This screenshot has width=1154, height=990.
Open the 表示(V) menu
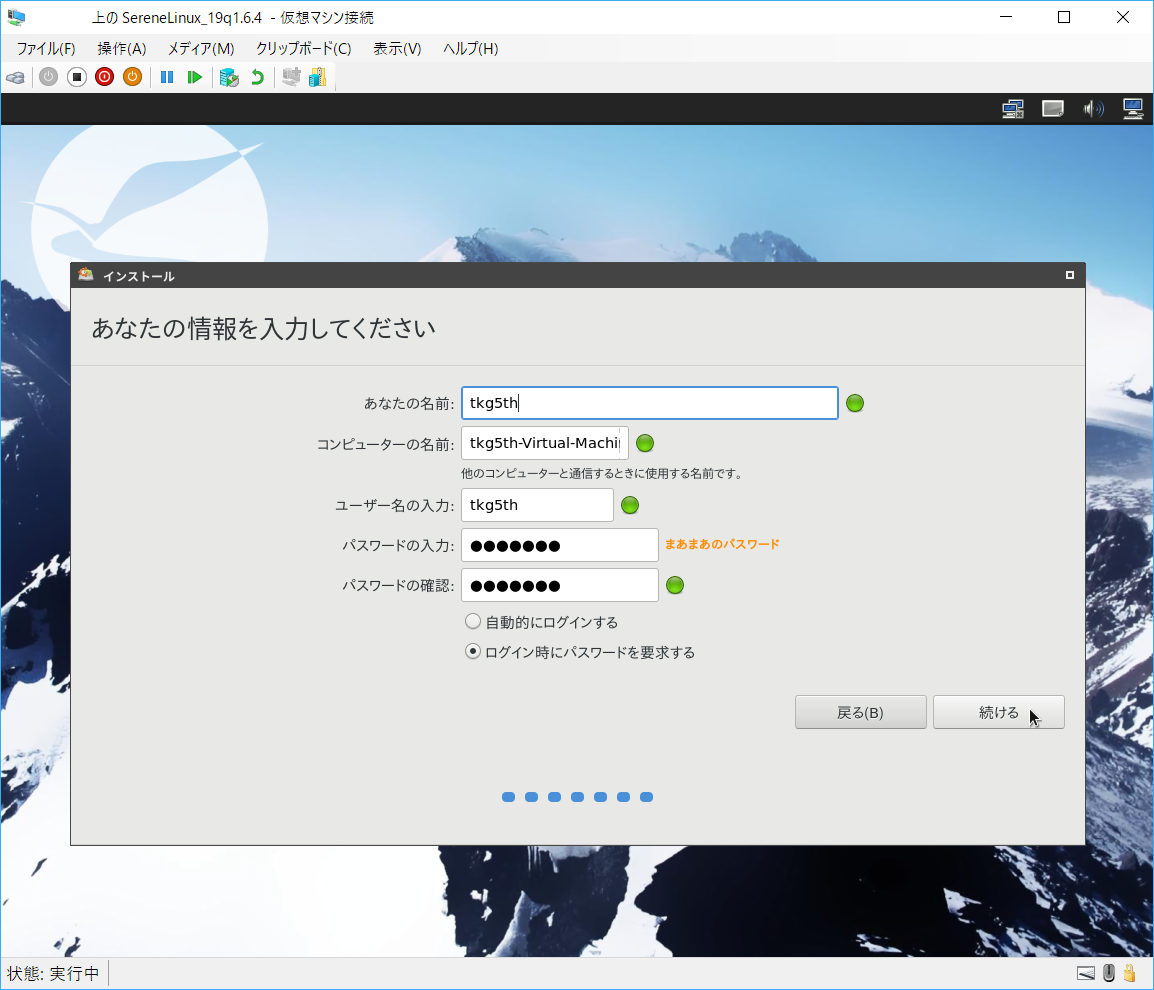(x=397, y=49)
